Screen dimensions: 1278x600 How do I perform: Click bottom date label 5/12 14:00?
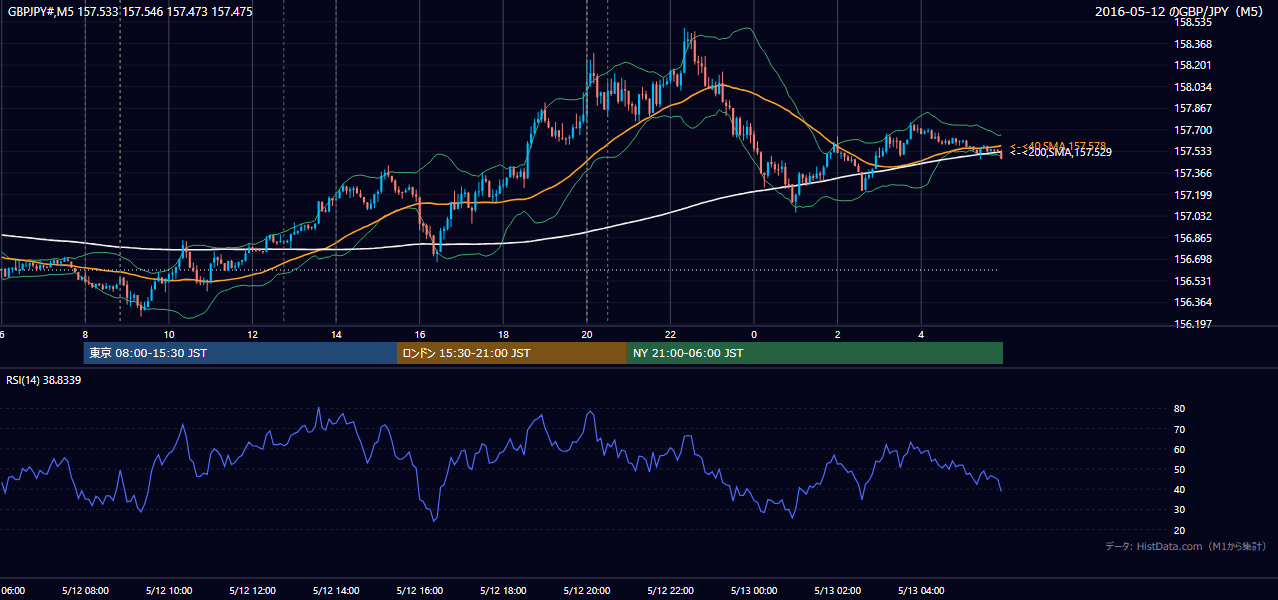337,591
